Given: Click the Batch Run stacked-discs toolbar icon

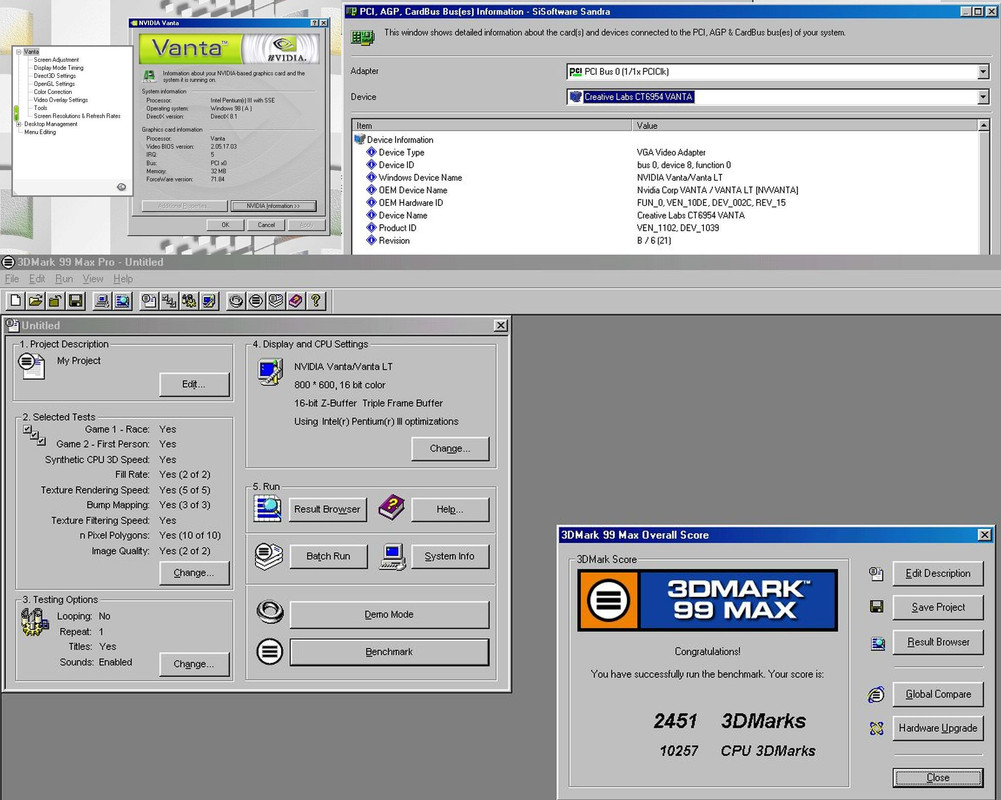Looking at the screenshot, I should (x=276, y=301).
